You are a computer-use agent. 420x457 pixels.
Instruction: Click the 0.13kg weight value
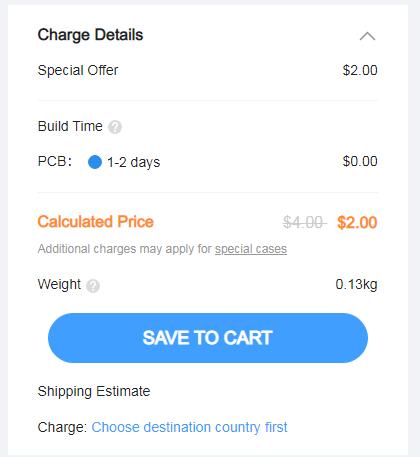(356, 284)
